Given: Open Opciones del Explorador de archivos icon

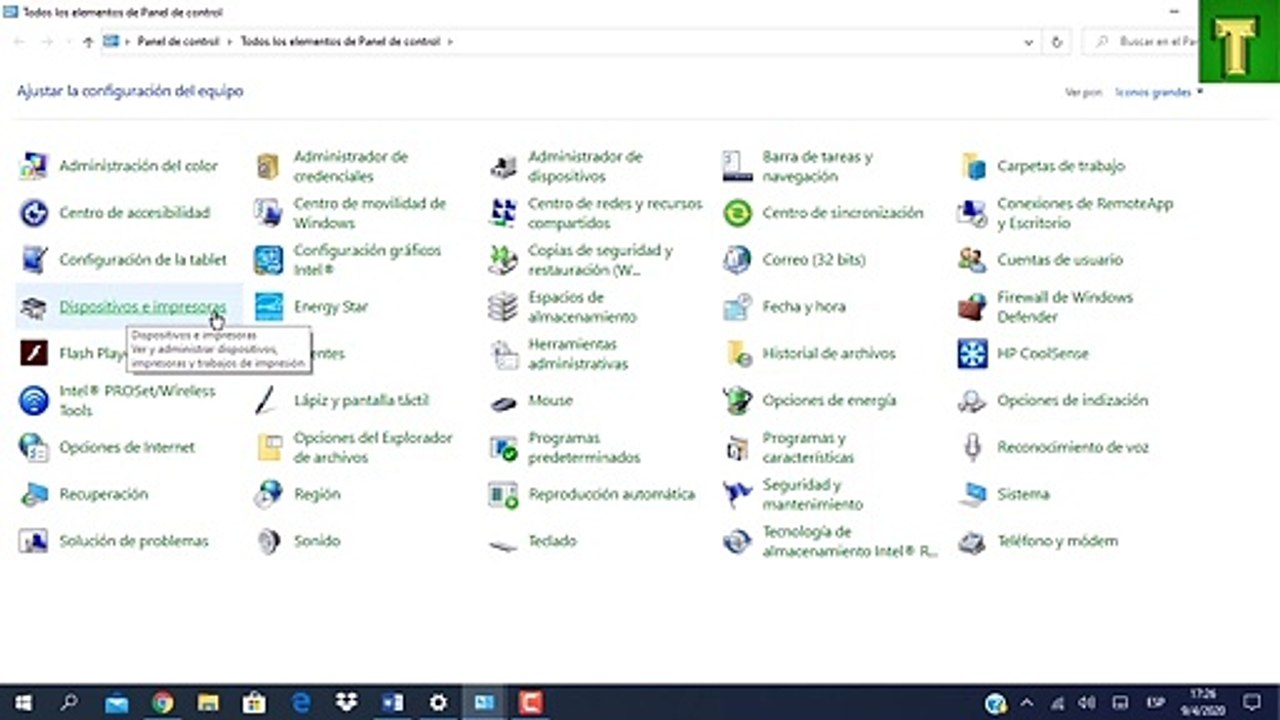Looking at the screenshot, I should click(268, 447).
